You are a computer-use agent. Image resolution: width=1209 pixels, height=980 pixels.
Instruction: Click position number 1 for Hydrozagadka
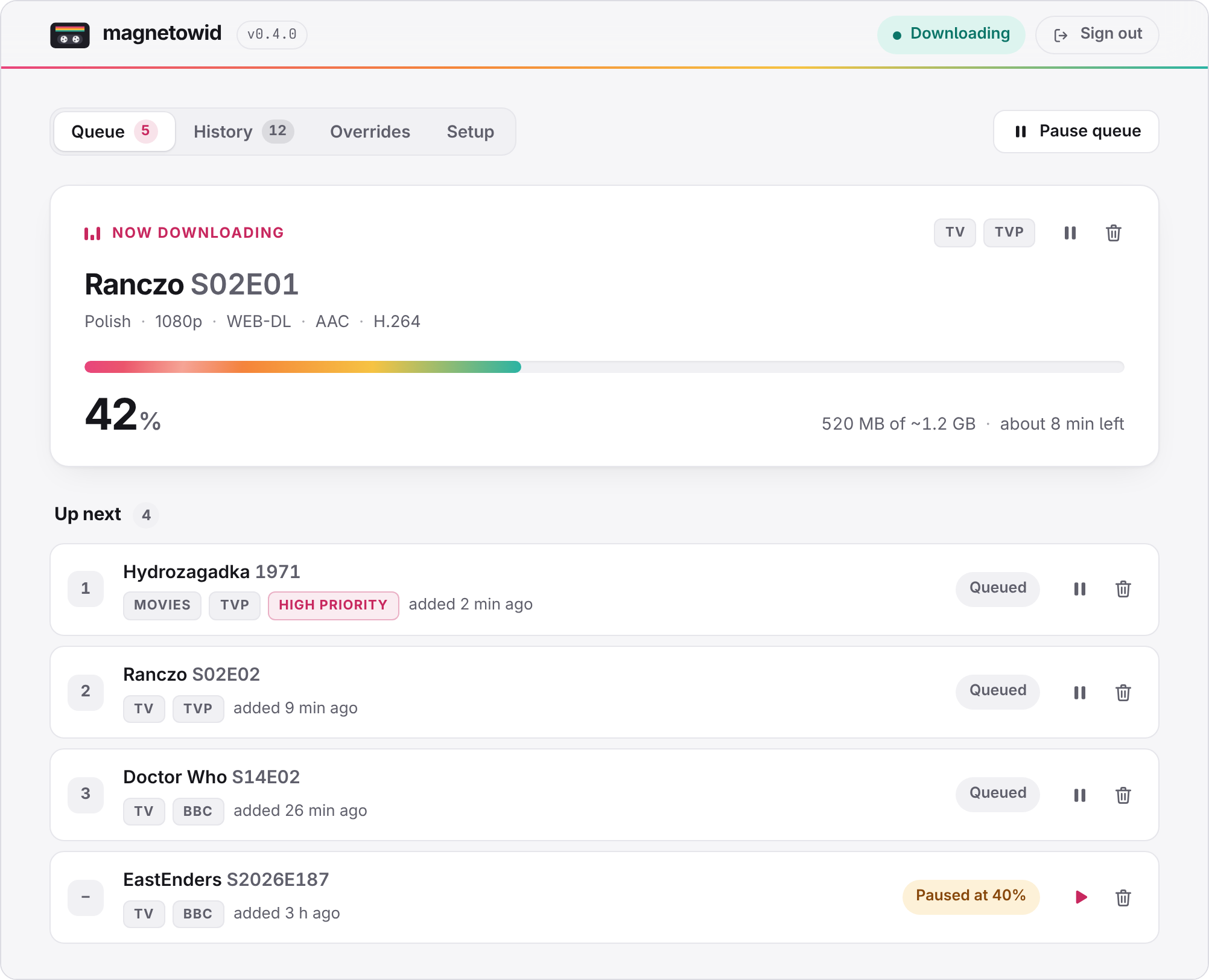[x=86, y=589]
